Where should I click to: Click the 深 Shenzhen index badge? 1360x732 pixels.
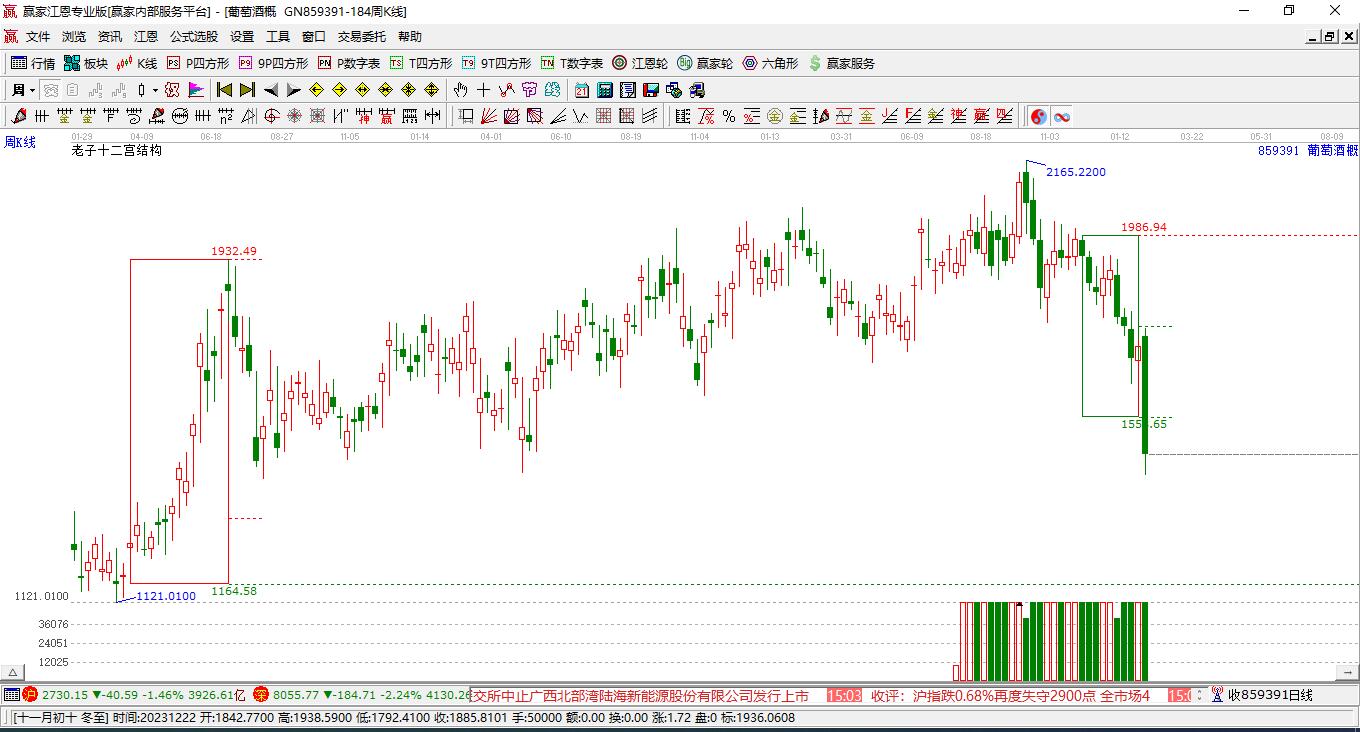coord(261,694)
